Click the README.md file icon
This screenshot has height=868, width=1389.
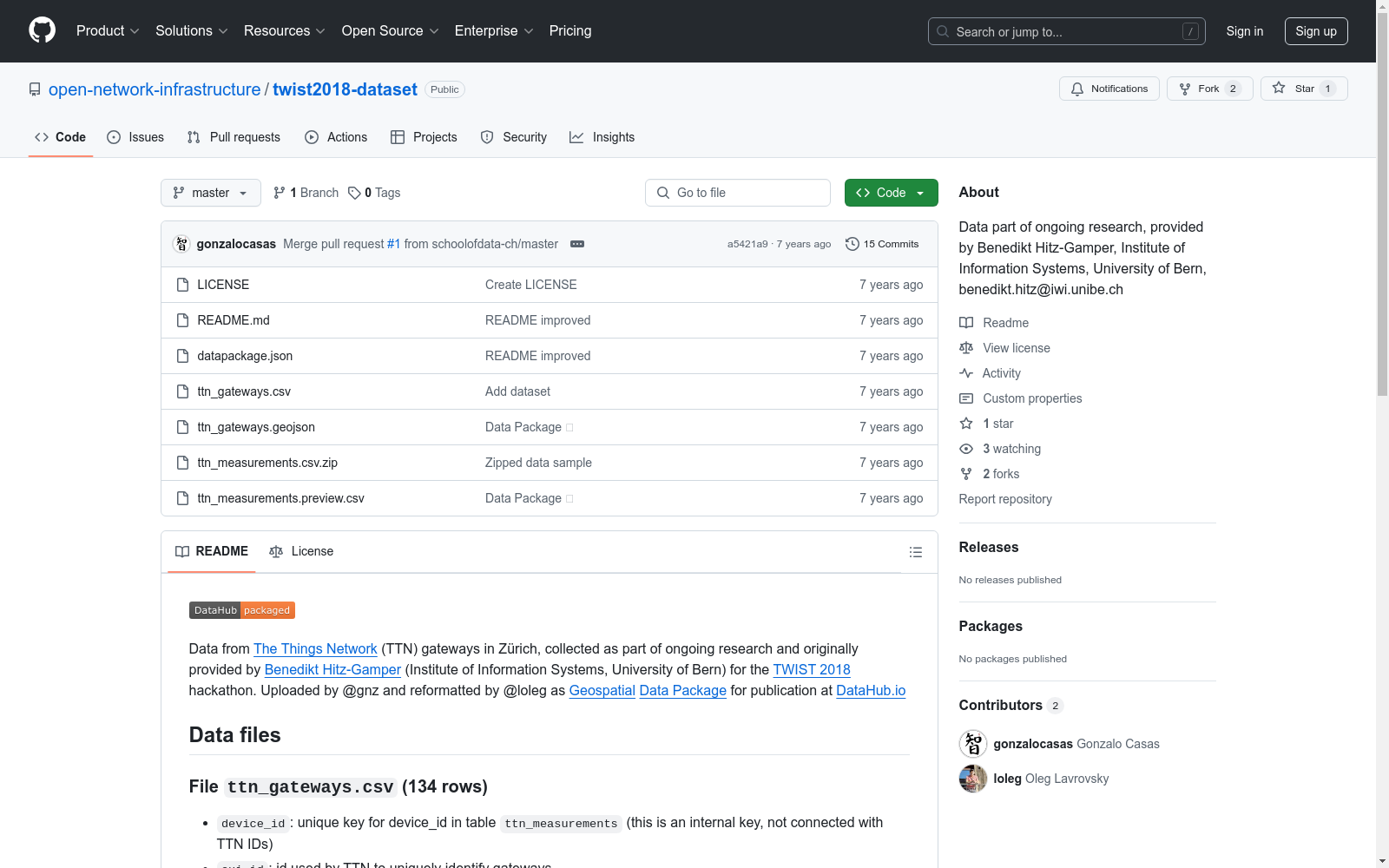(182, 320)
